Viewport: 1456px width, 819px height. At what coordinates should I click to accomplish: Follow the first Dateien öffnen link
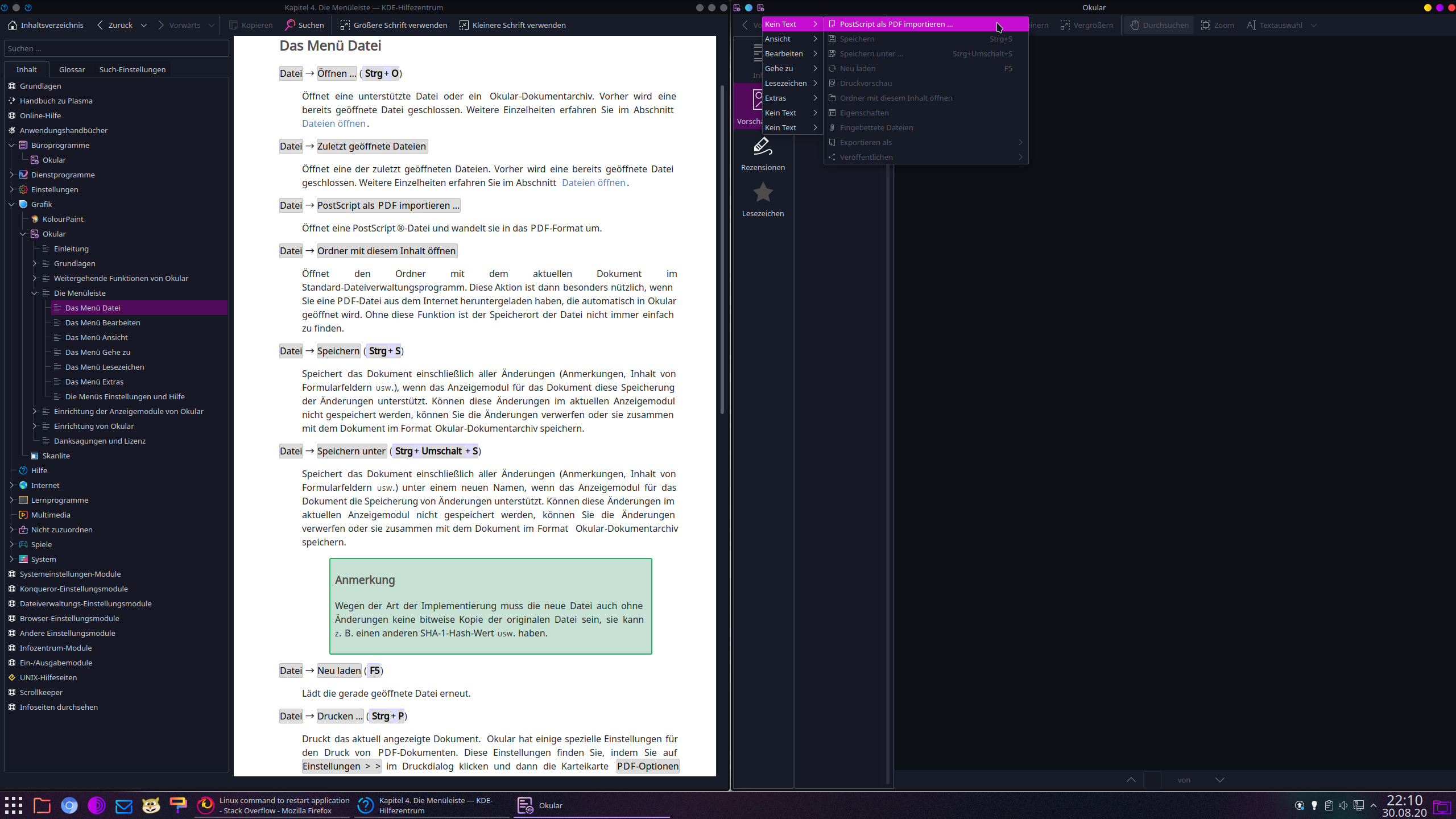point(334,123)
